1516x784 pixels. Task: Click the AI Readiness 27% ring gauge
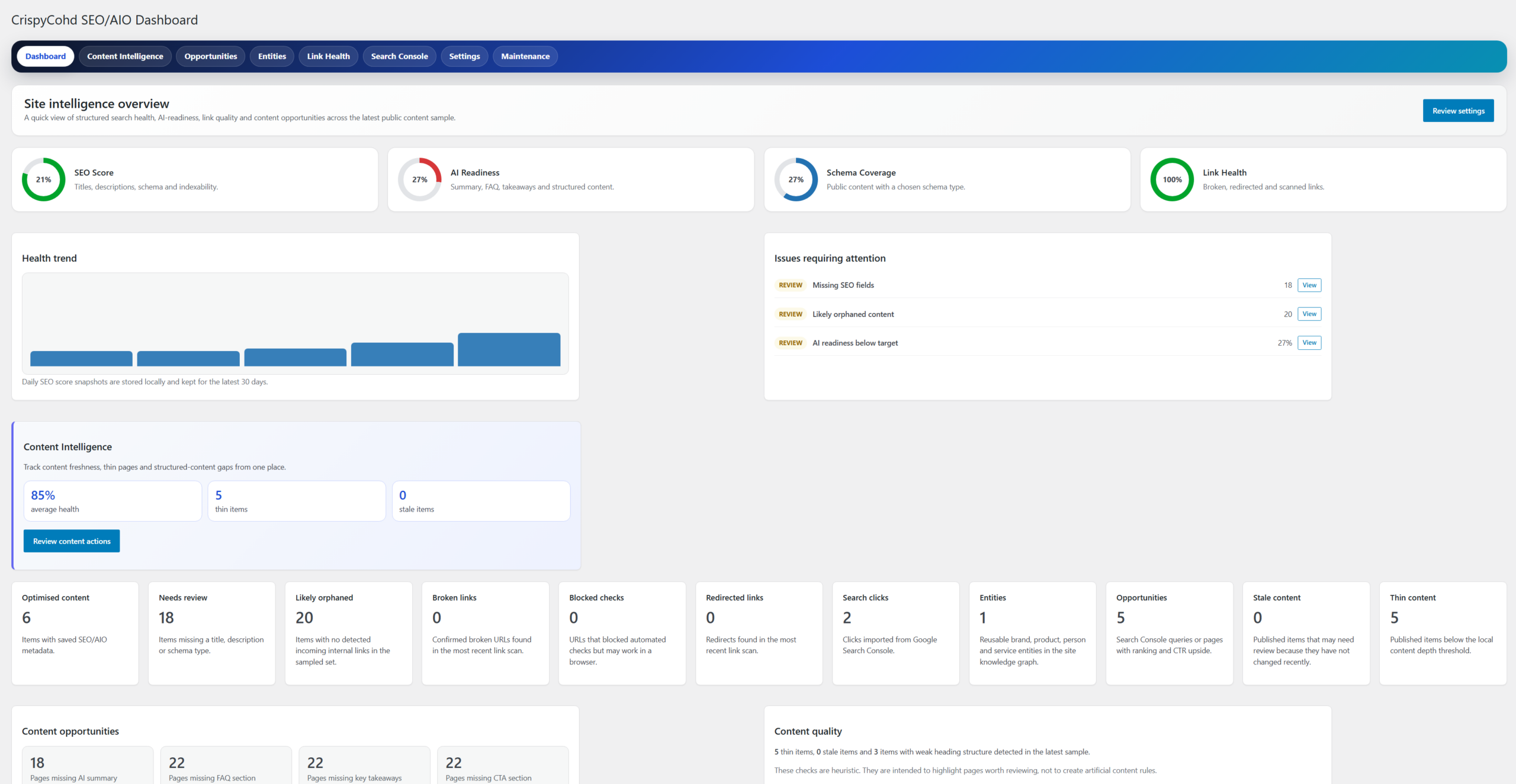click(x=420, y=179)
